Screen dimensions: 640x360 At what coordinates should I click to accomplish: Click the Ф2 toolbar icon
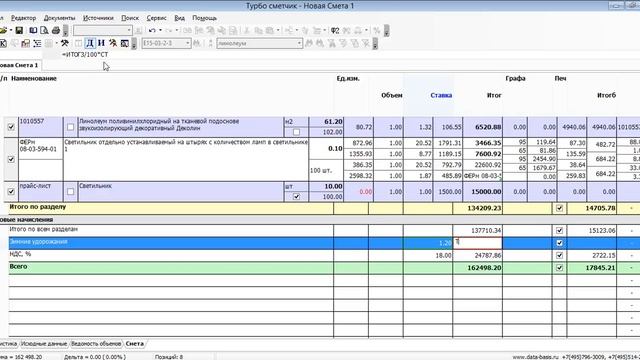tap(335, 30)
